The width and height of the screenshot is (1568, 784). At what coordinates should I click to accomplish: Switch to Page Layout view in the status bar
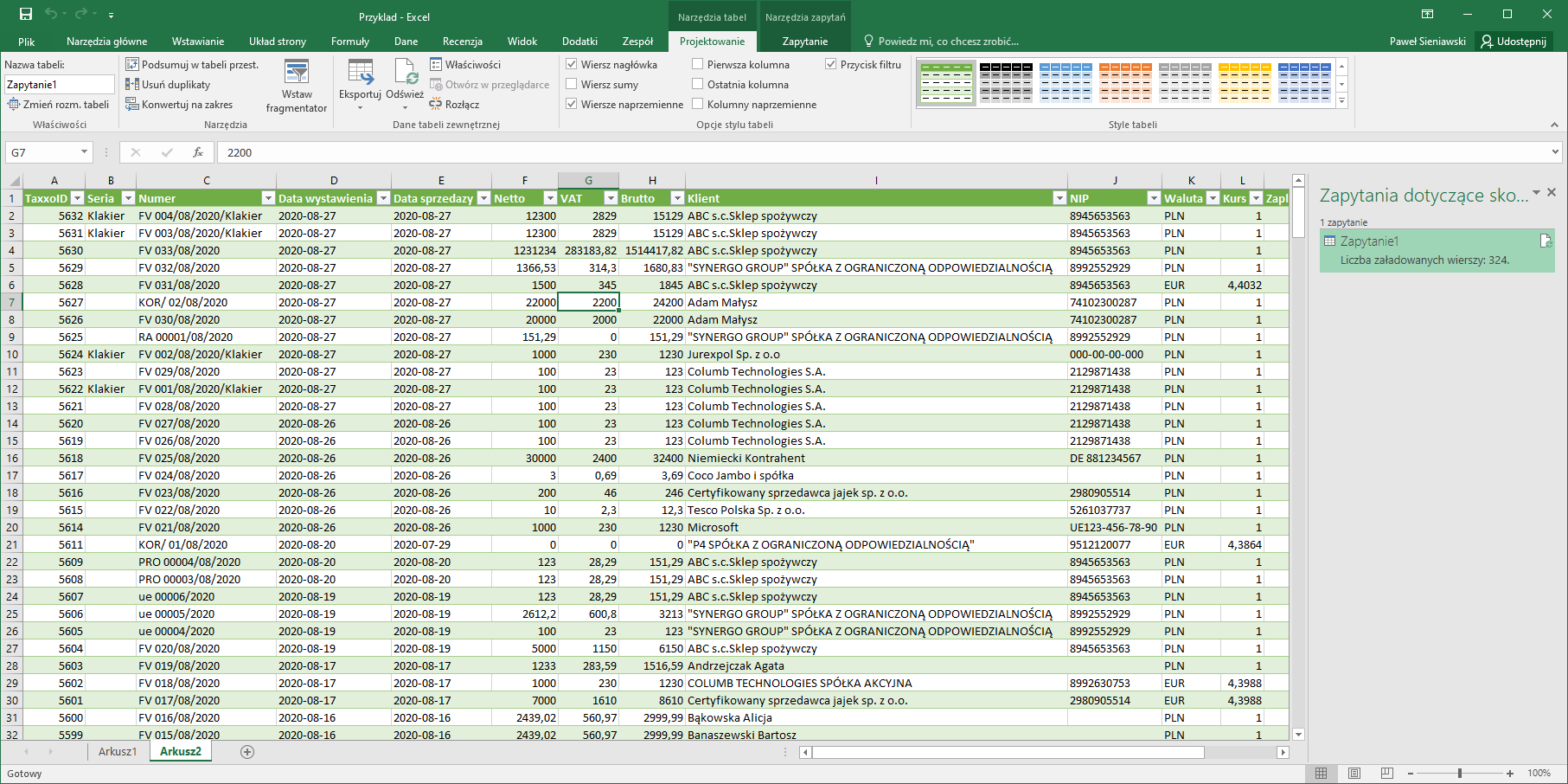(x=1354, y=773)
